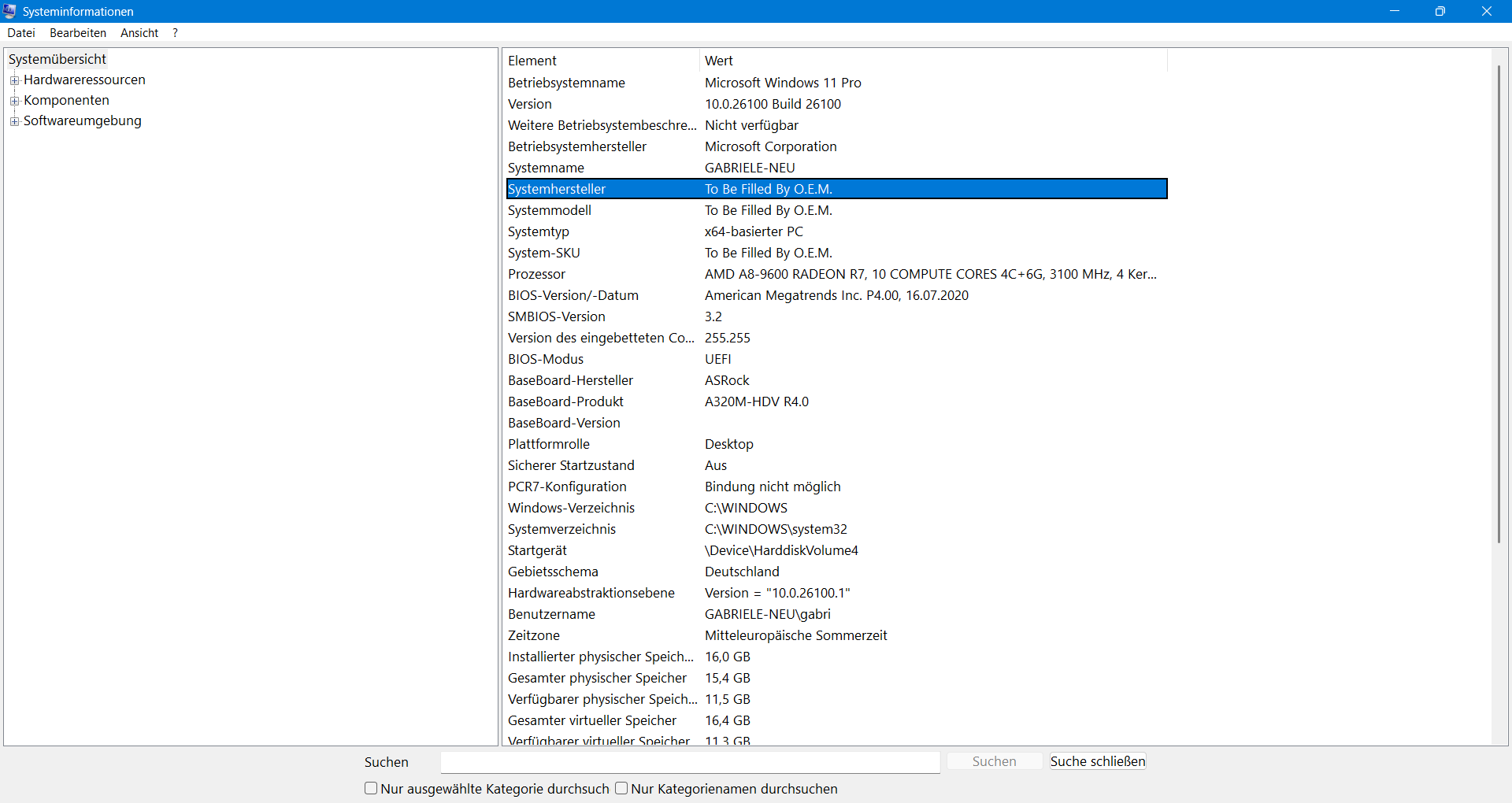The height and width of the screenshot is (803, 1512).
Task: Open the Datei menu
Action: (21, 33)
